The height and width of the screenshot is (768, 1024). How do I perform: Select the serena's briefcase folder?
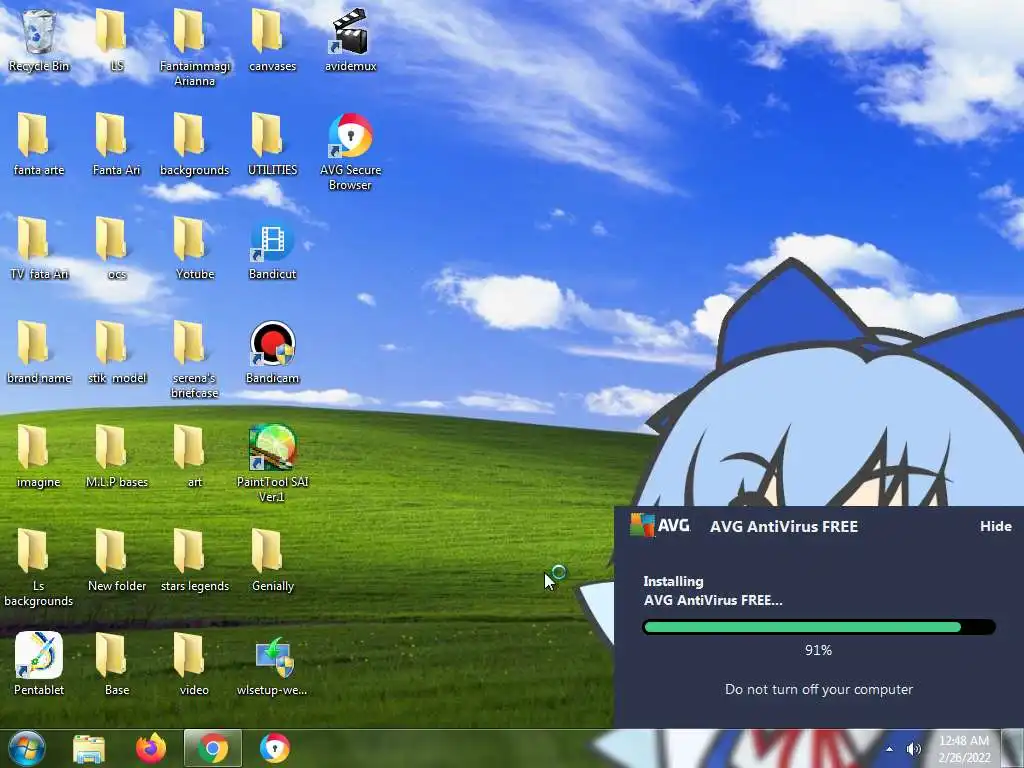(x=195, y=359)
